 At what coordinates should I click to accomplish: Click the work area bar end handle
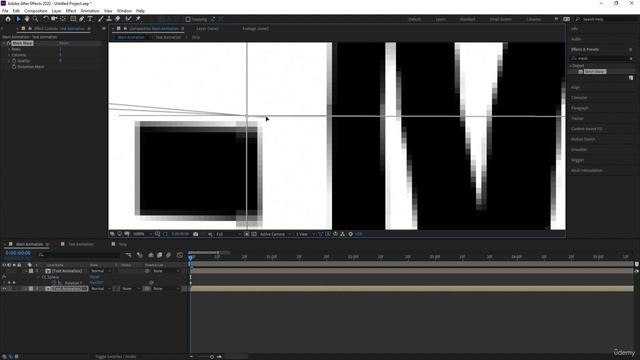click(218, 253)
